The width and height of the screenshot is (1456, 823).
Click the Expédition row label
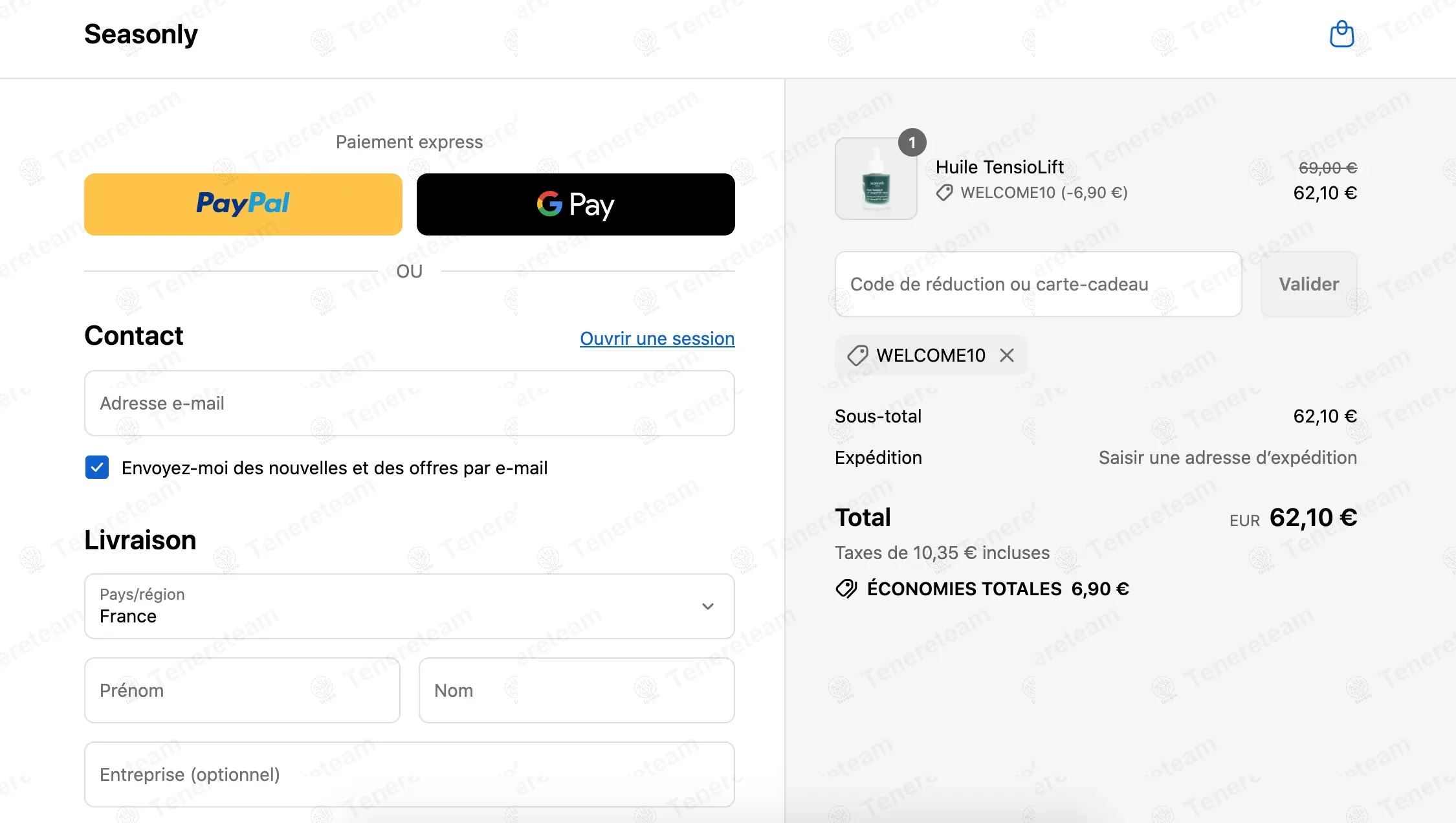pyautogui.click(x=879, y=457)
